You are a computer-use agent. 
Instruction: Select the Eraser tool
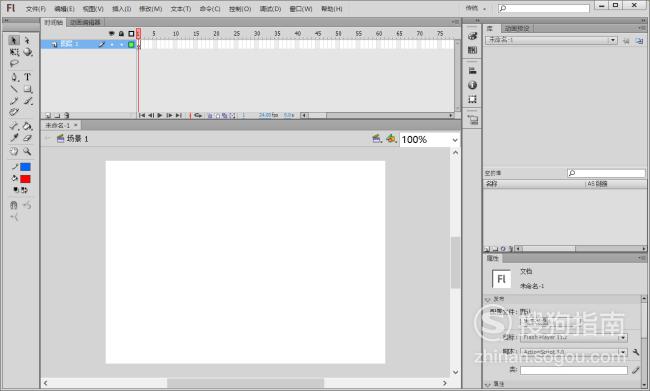tap(27, 138)
